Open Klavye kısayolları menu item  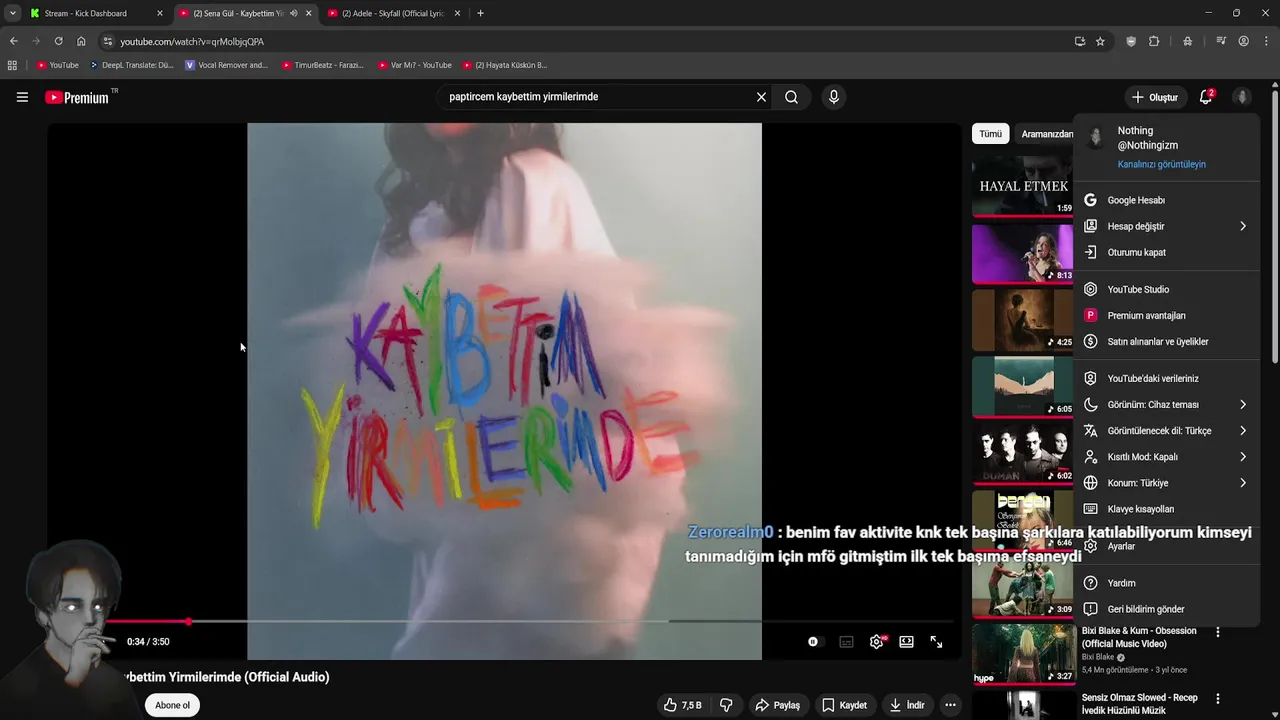pyautogui.click(x=1166, y=509)
